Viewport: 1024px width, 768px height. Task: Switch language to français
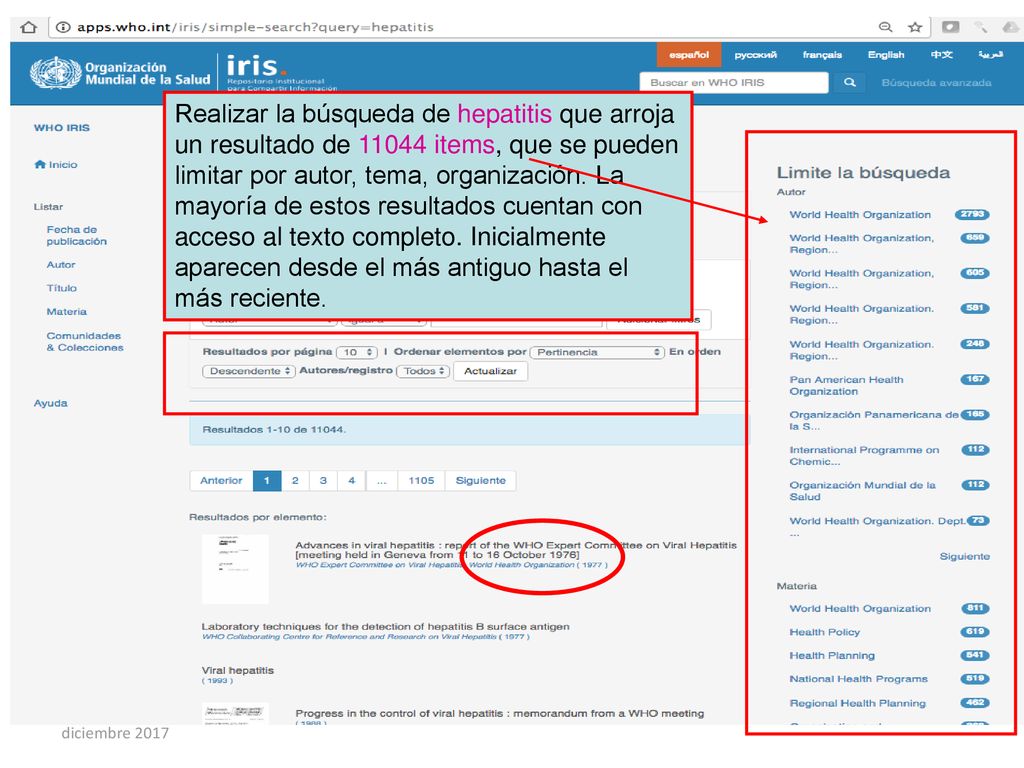822,55
